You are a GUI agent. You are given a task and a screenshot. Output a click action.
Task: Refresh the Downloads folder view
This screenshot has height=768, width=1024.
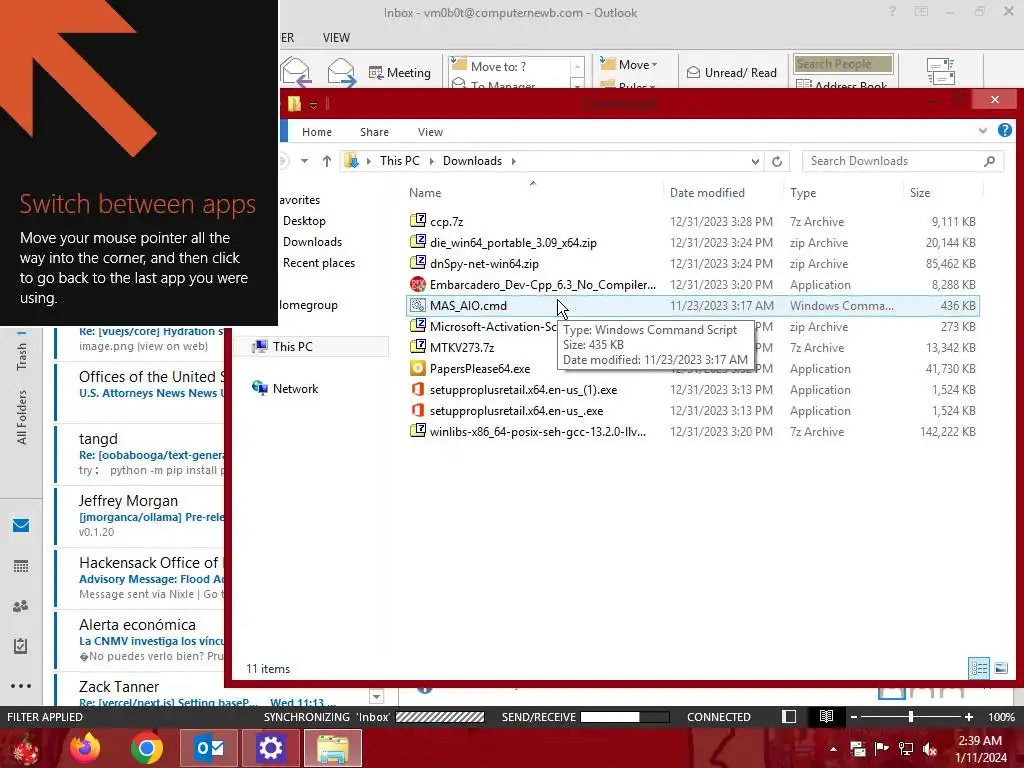776,161
